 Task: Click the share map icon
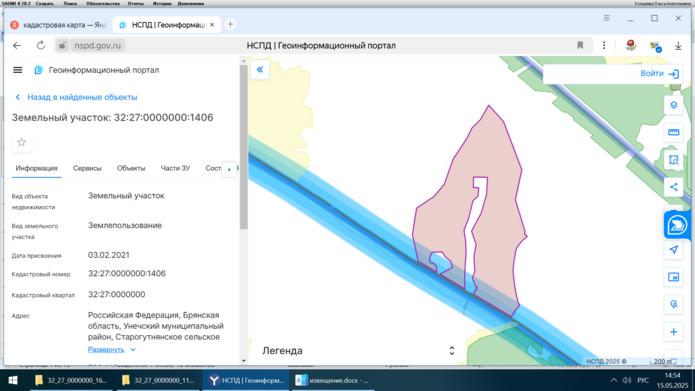click(674, 187)
